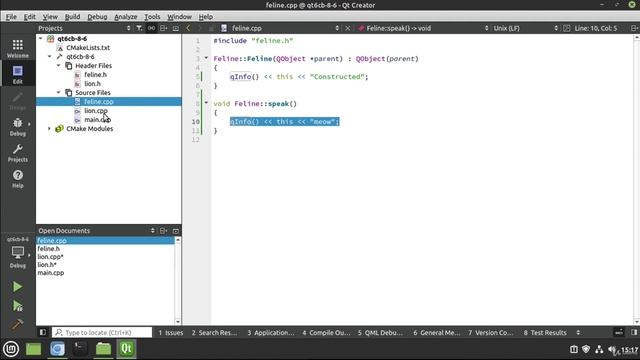This screenshot has height=360, width=640.
Task: Show the 2 Search Results pane
Action: tap(214, 333)
